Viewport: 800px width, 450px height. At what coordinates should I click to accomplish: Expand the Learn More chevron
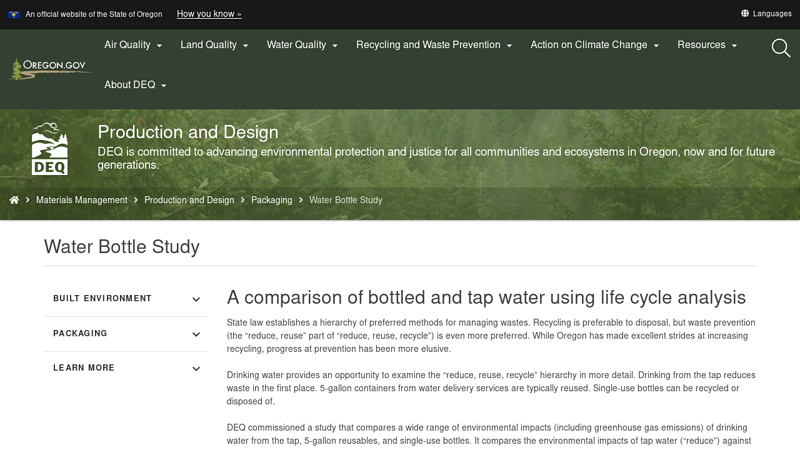[196, 368]
